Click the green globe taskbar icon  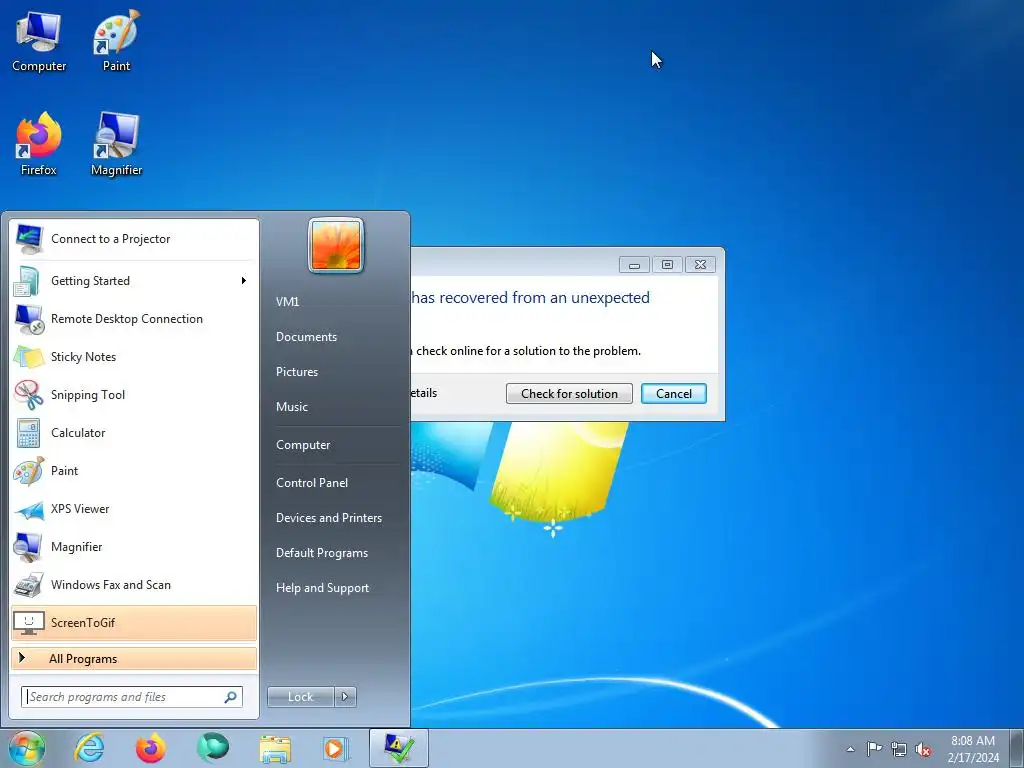(x=213, y=748)
